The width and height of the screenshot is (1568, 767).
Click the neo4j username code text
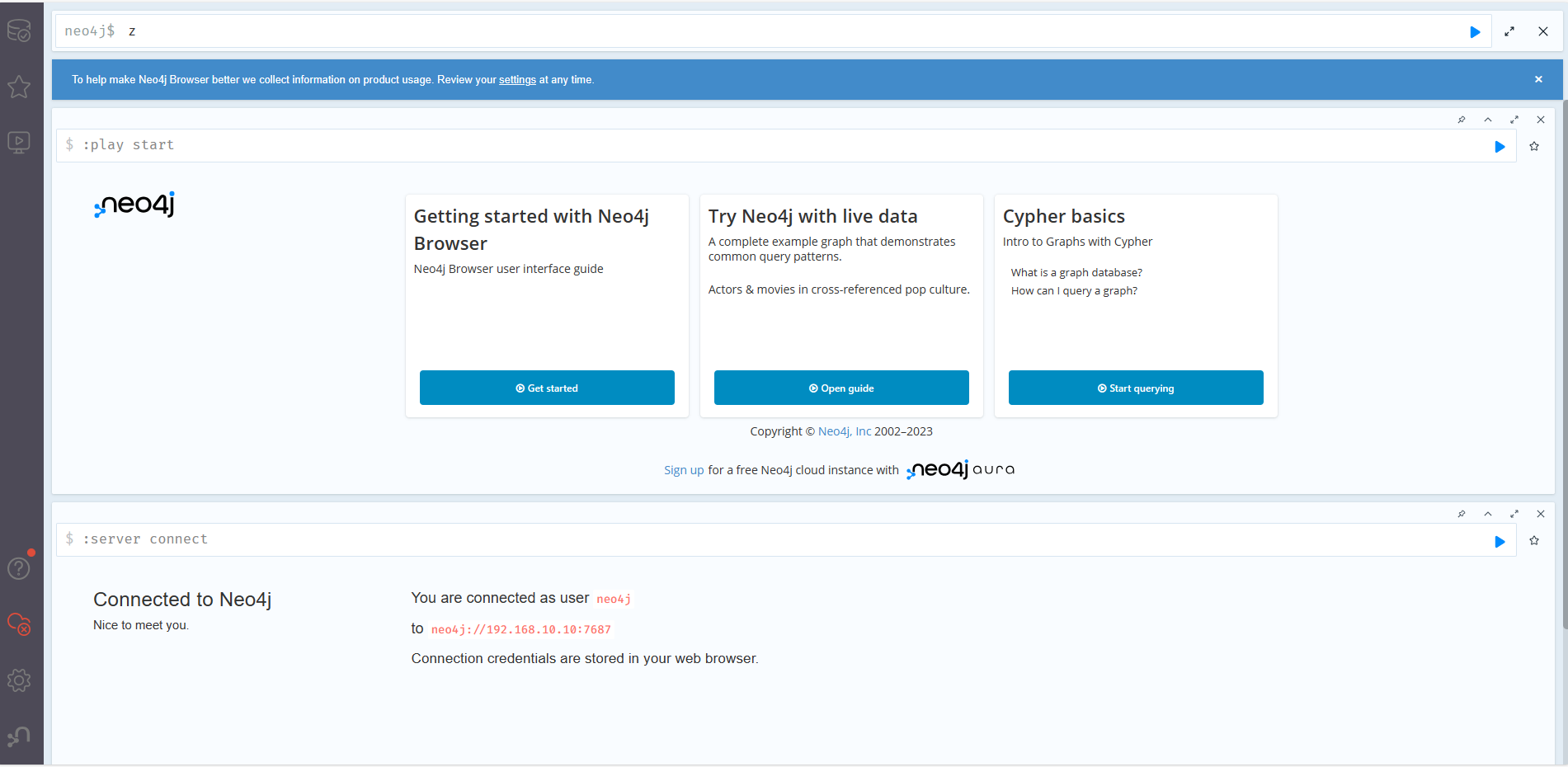click(614, 600)
